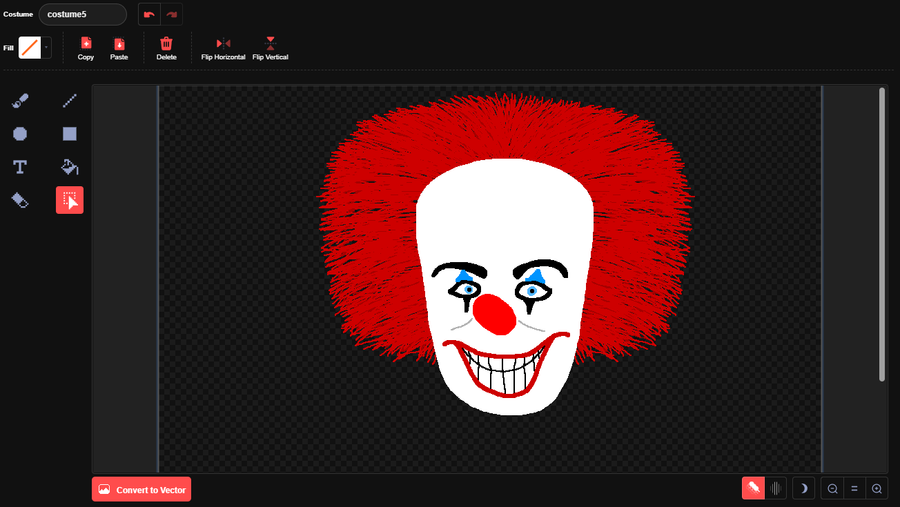
Task: Click the clown's red nose on canvas
Action: coord(494,314)
